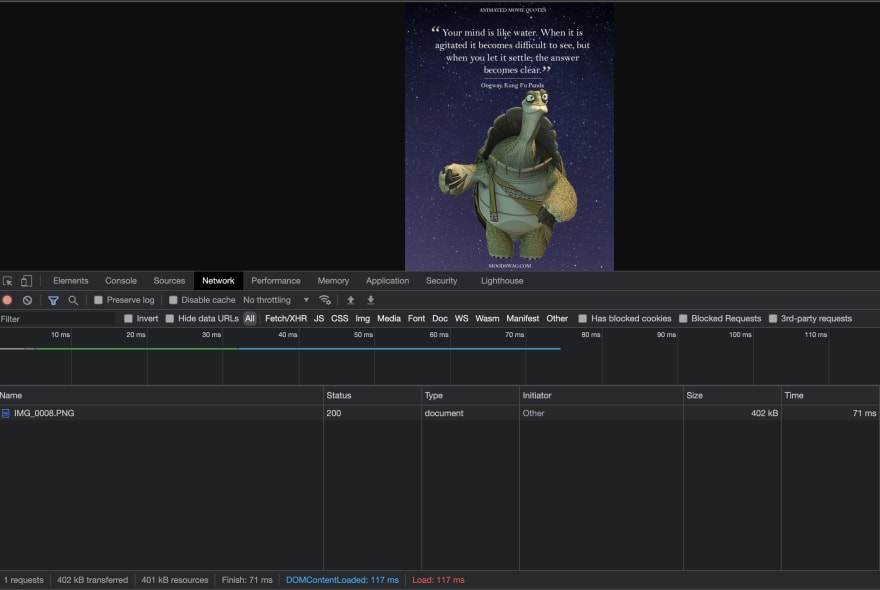Image resolution: width=880 pixels, height=590 pixels.
Task: Select the All request type filter
Action: pyautogui.click(x=250, y=318)
